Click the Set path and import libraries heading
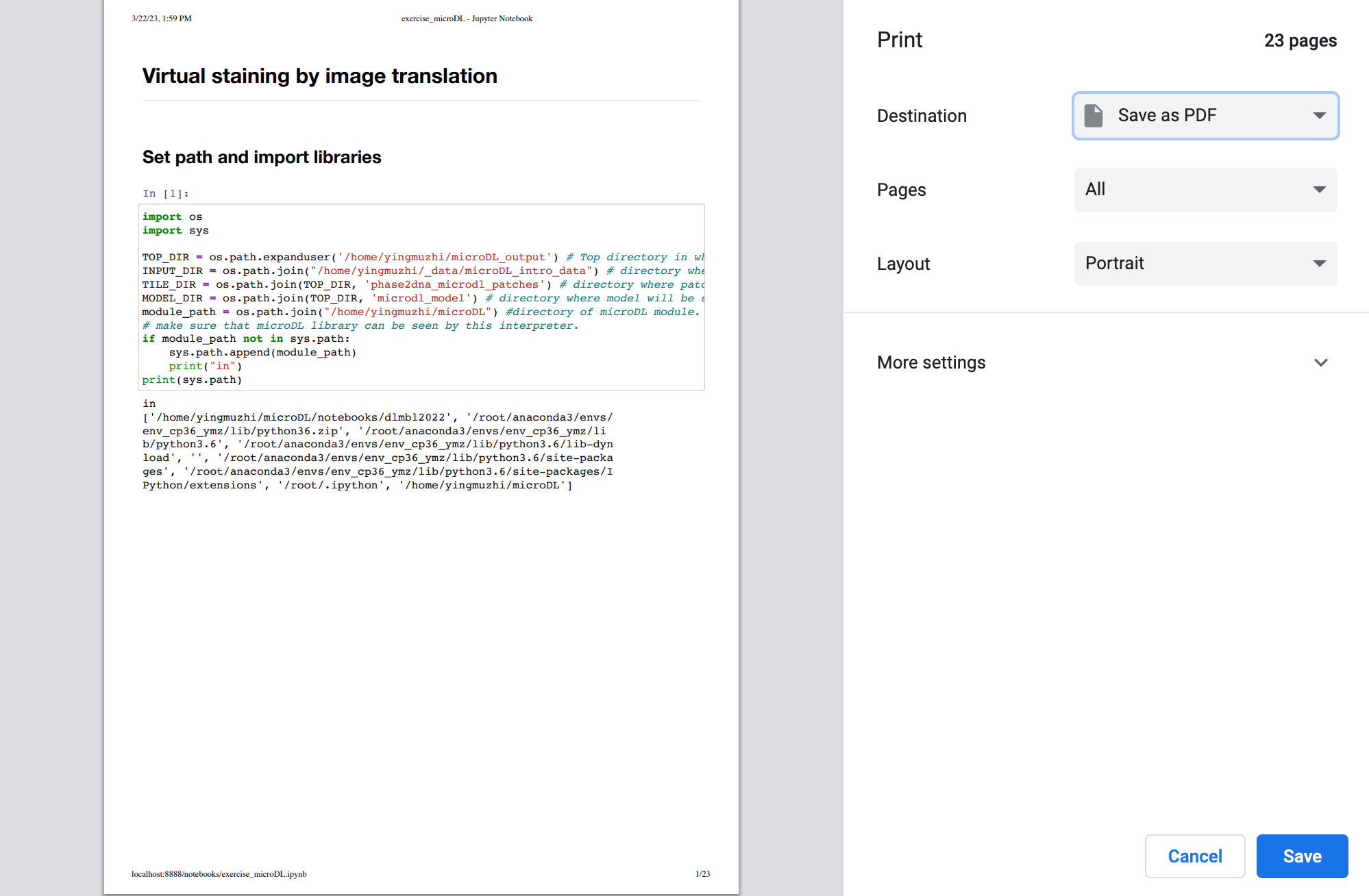This screenshot has height=896, width=1369. pyautogui.click(x=261, y=158)
